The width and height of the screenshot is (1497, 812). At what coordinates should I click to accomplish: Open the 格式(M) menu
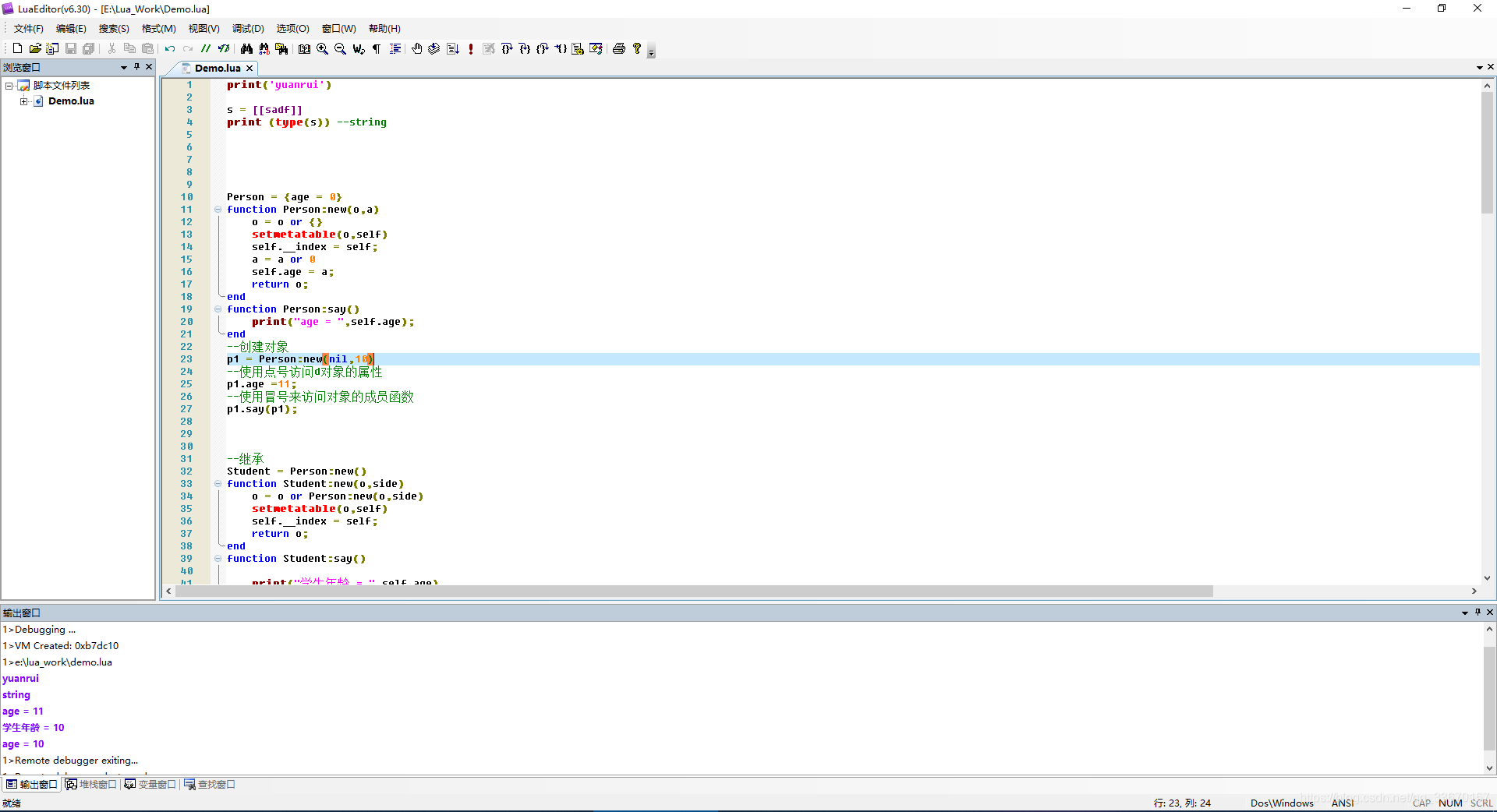[x=159, y=29]
